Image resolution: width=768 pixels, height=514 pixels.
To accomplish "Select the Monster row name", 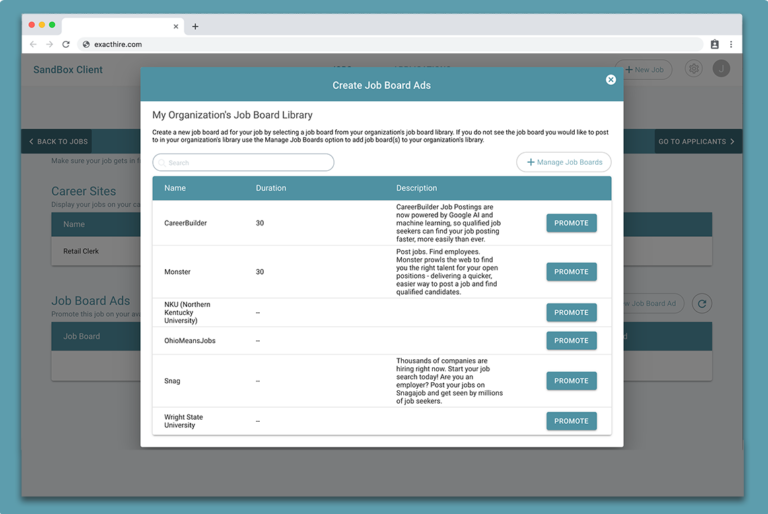I will (x=177, y=271).
